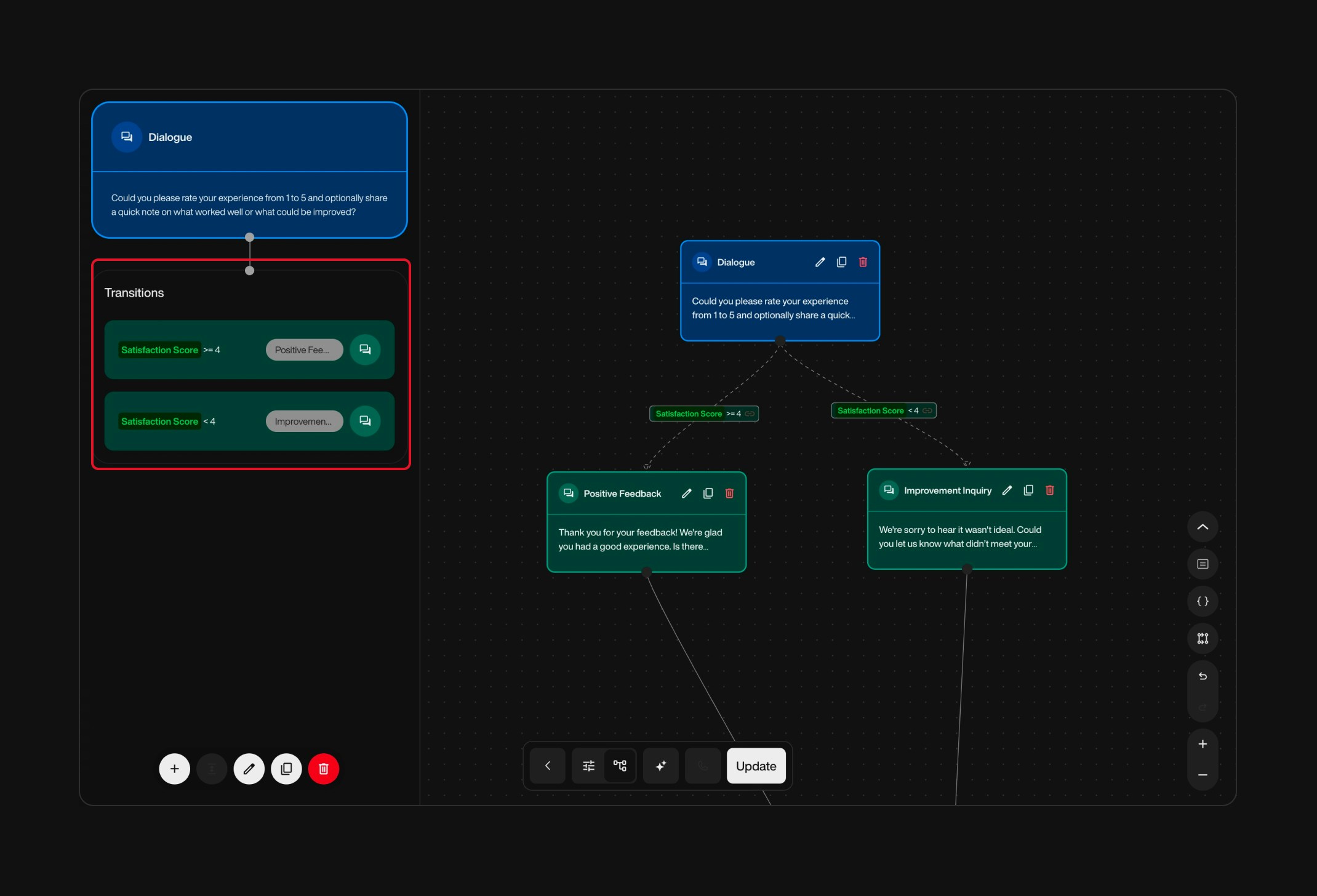The height and width of the screenshot is (896, 1317).
Task: Zoom in using the plus control on right sidebar
Action: click(x=1203, y=743)
